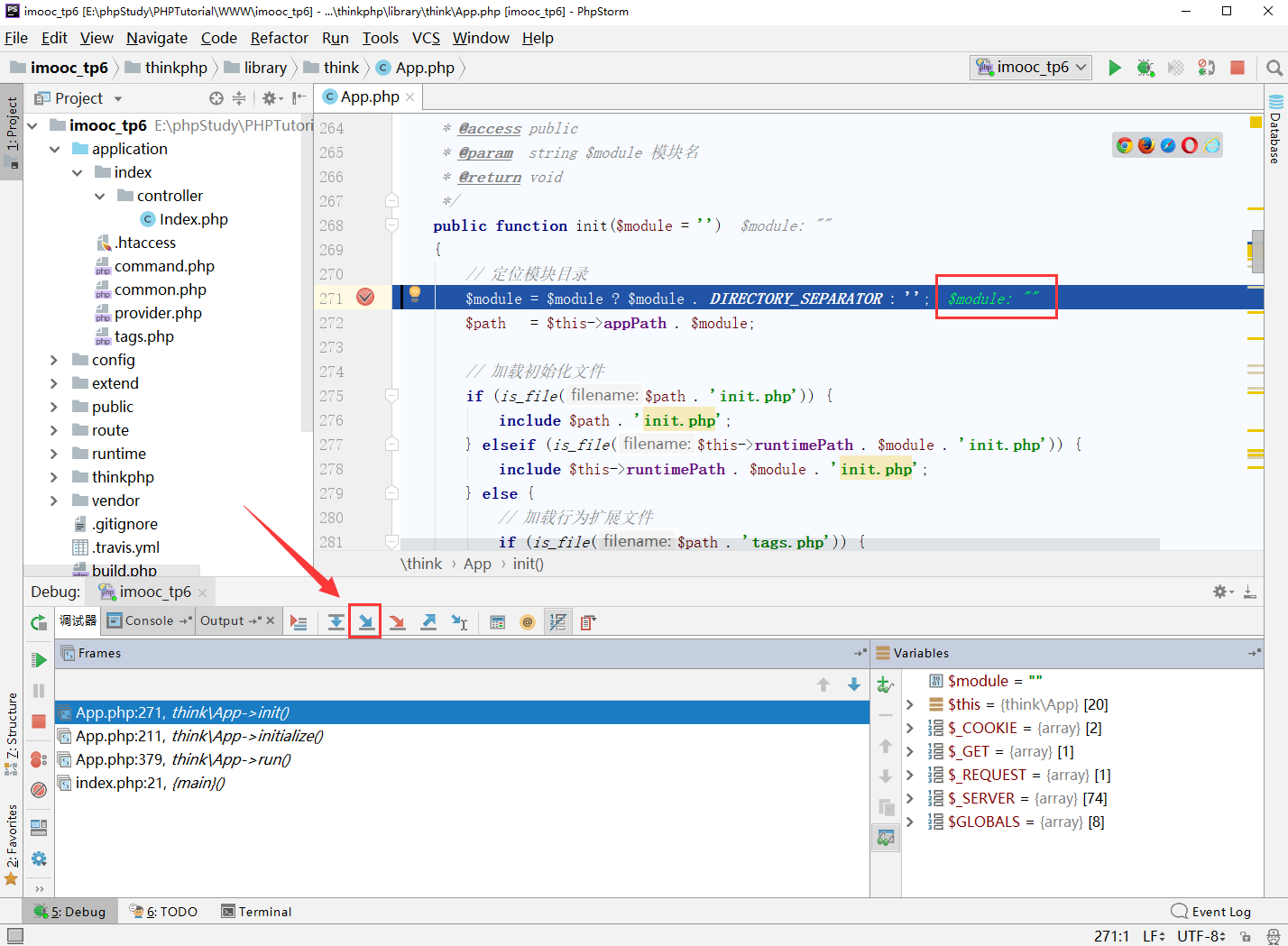Open the Refactor menu
1288x946 pixels.
[279, 38]
